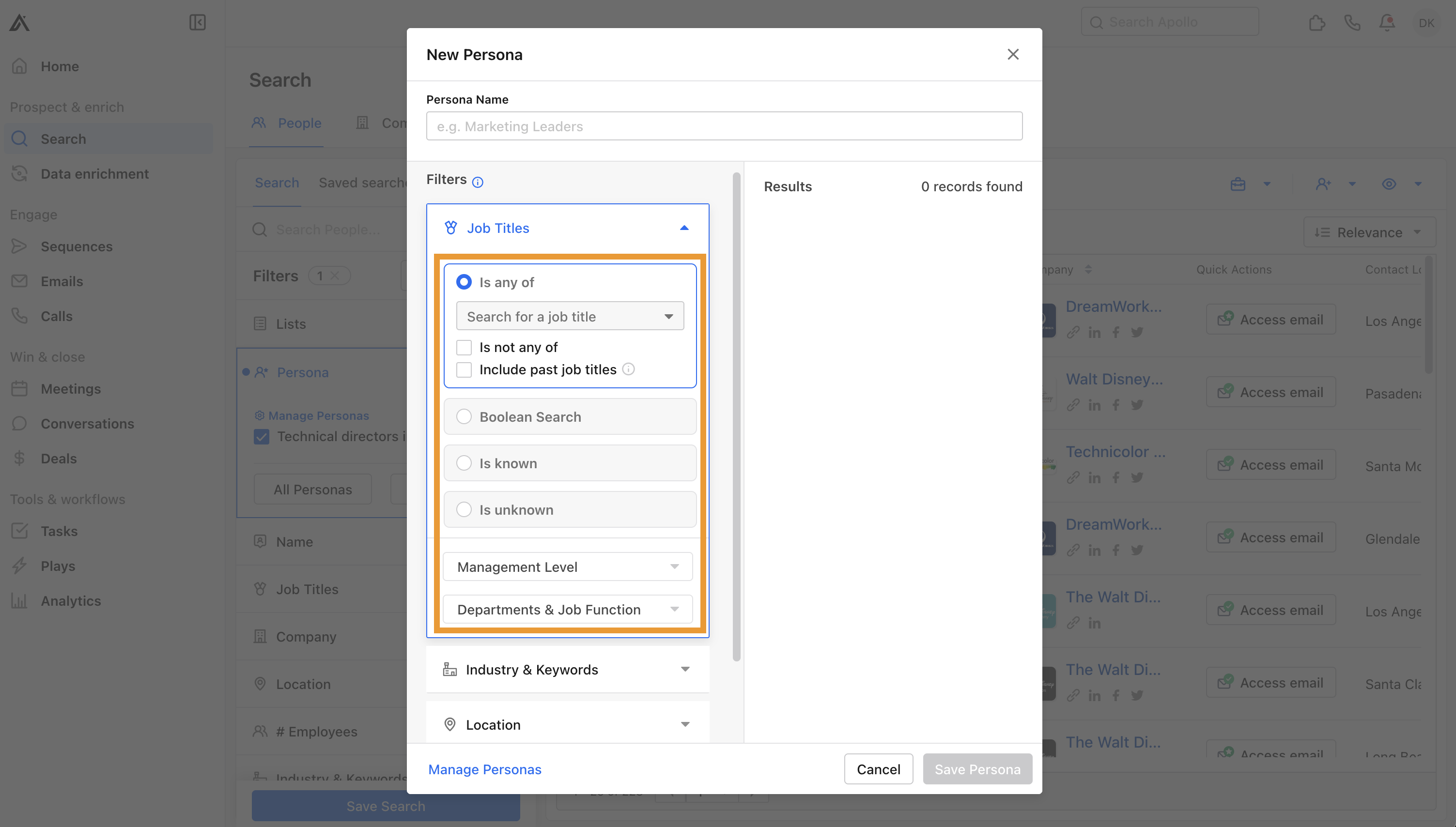Click the add-contact person icon above results
This screenshot has height=827, width=1456.
(x=1324, y=184)
